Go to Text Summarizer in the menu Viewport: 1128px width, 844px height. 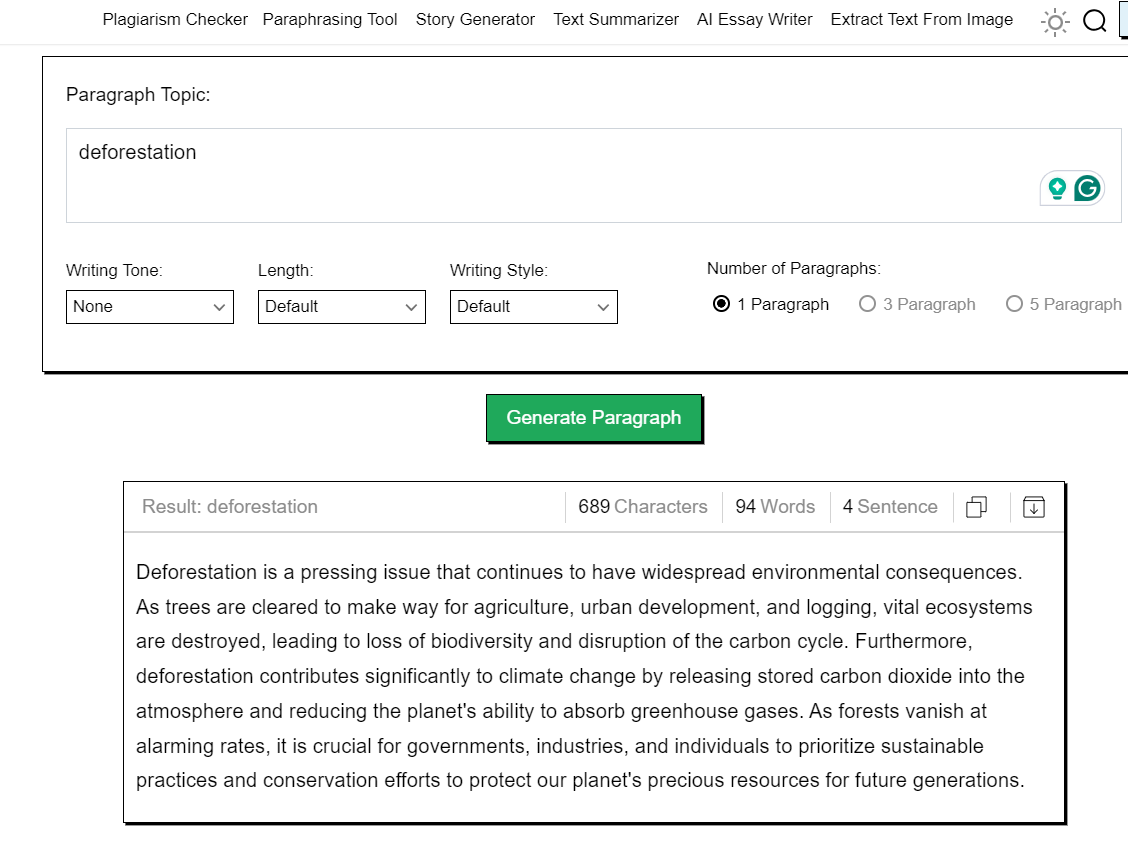(616, 19)
